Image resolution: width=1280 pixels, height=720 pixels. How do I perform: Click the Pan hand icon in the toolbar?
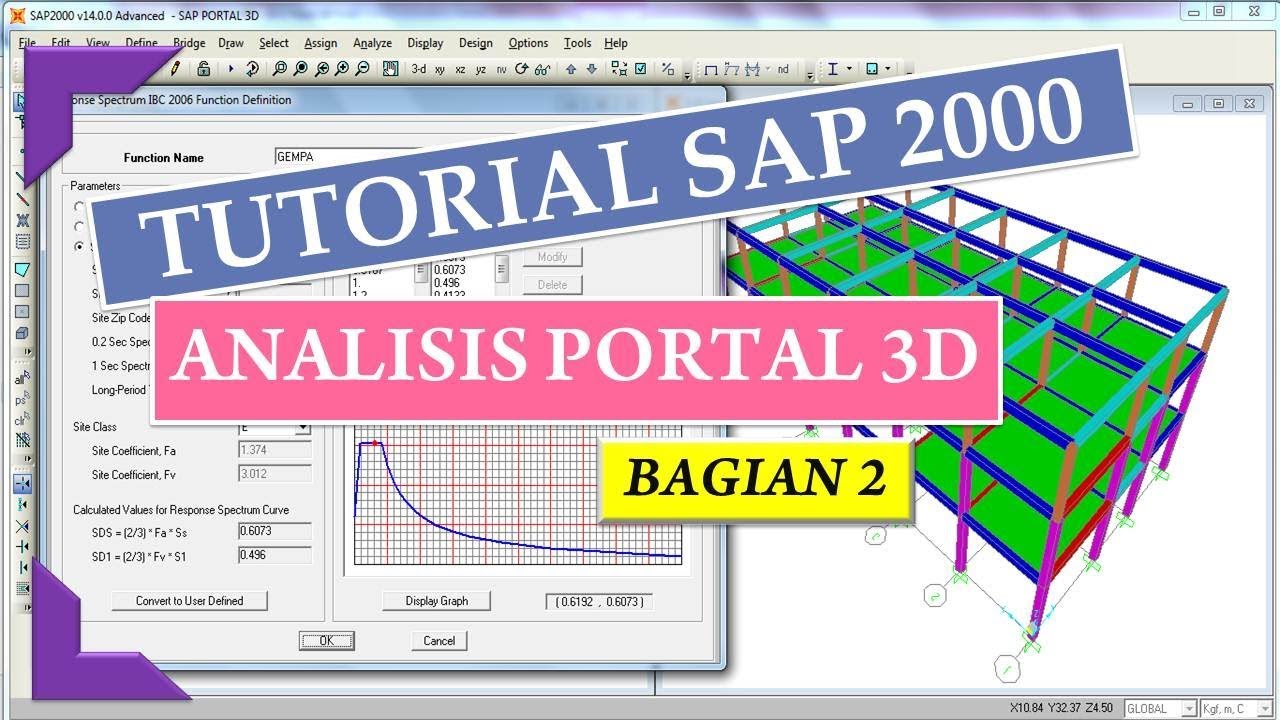(391, 69)
